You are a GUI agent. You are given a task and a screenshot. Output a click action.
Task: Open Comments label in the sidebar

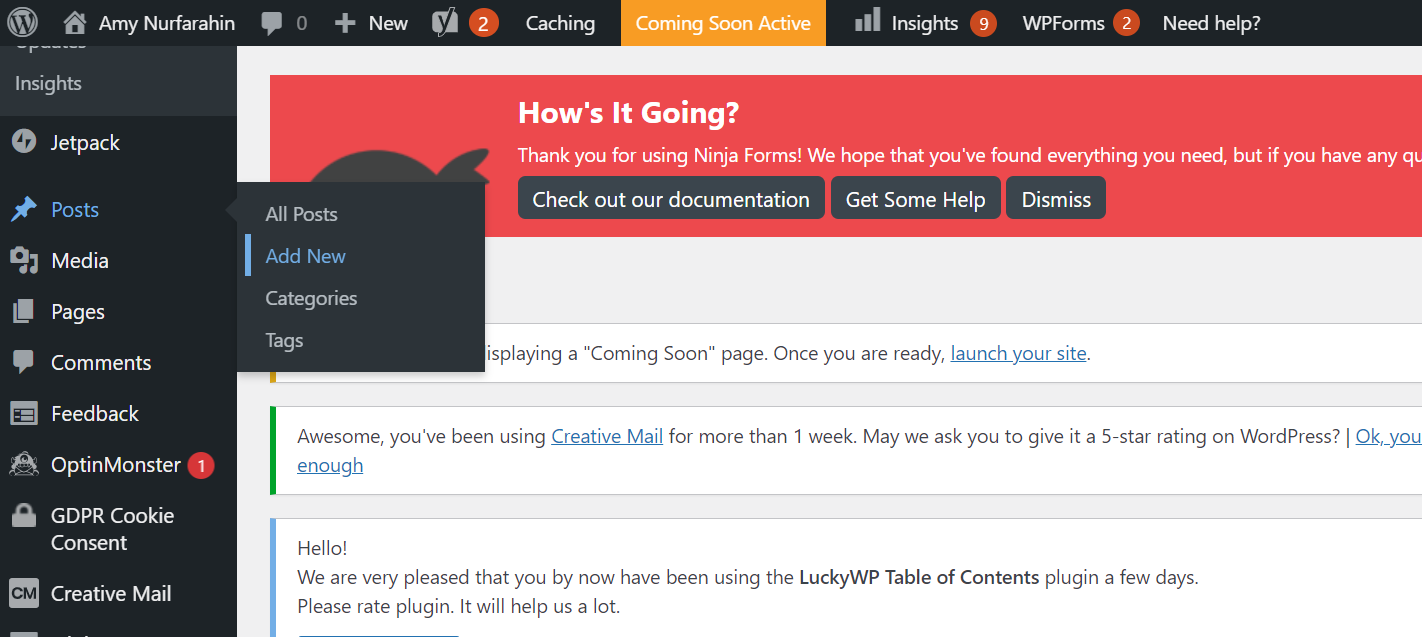[101, 363]
